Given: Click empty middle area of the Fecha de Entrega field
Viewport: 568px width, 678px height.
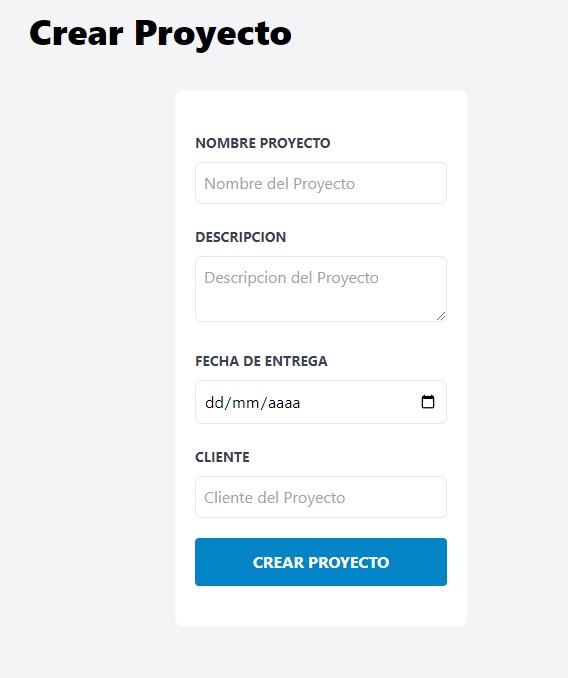Looking at the screenshot, I should click(x=359, y=402).
